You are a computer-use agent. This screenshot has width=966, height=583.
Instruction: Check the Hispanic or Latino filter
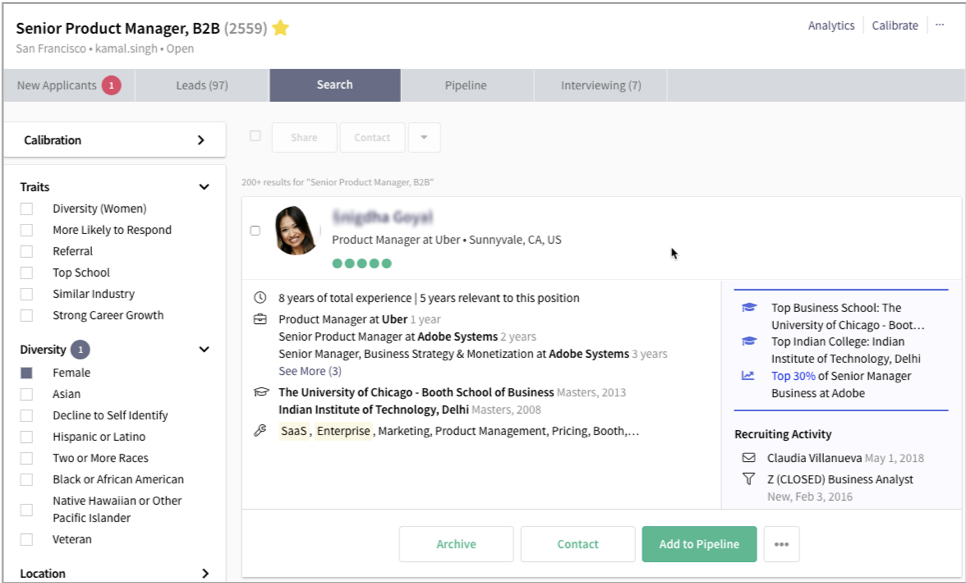[26, 437]
